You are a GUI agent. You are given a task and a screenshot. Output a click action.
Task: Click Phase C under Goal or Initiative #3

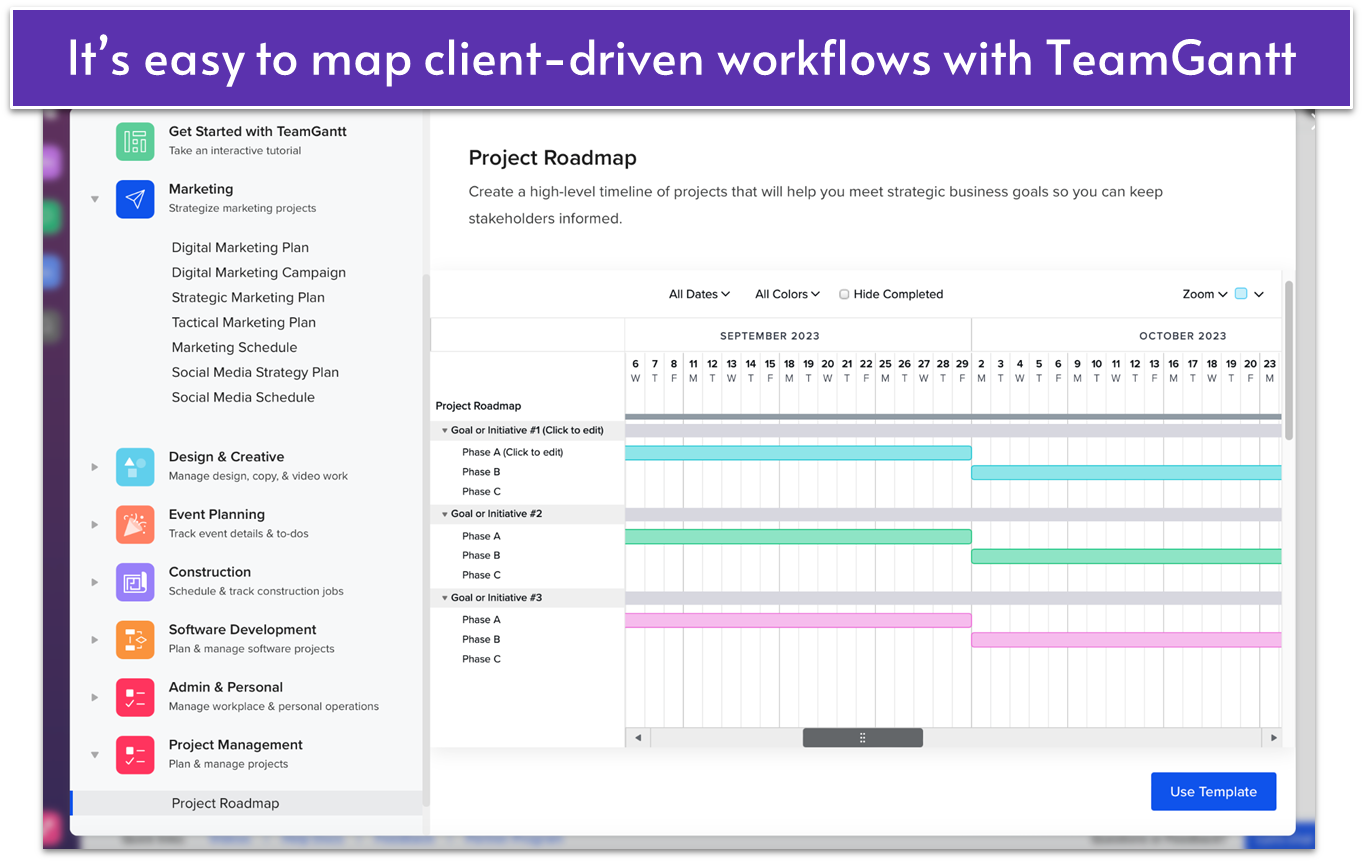pyautogui.click(x=481, y=660)
